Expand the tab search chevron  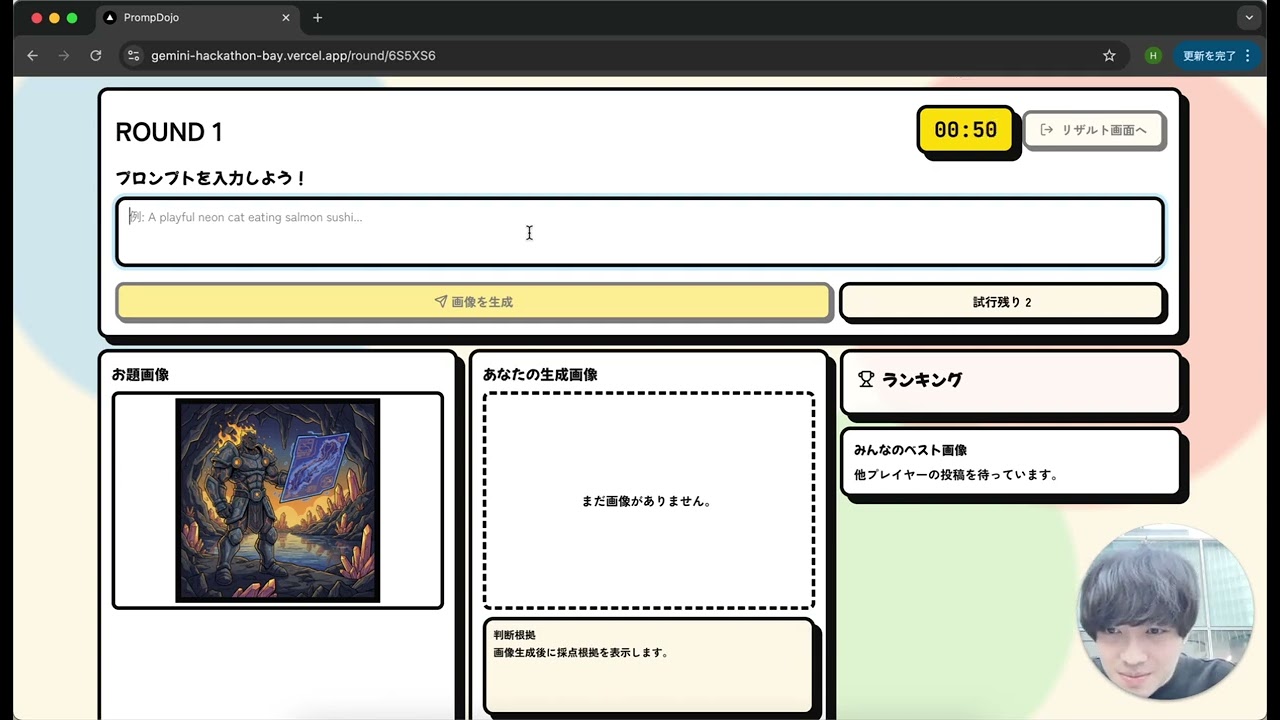pyautogui.click(x=1248, y=18)
